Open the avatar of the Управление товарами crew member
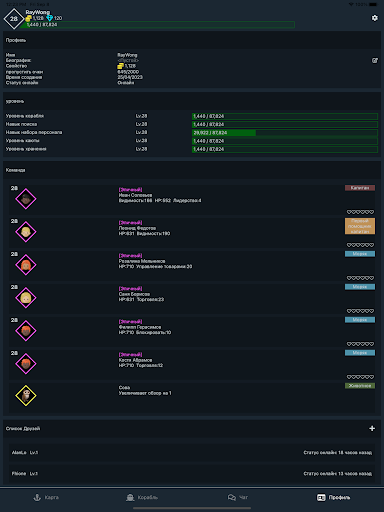Viewport: 384px width, 512px height. point(26,265)
